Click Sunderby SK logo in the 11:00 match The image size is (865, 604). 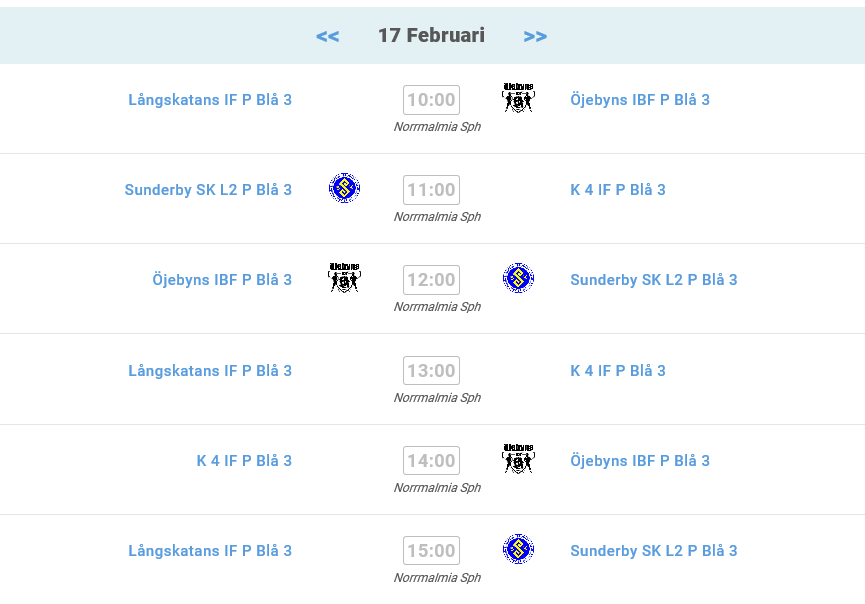pos(344,188)
